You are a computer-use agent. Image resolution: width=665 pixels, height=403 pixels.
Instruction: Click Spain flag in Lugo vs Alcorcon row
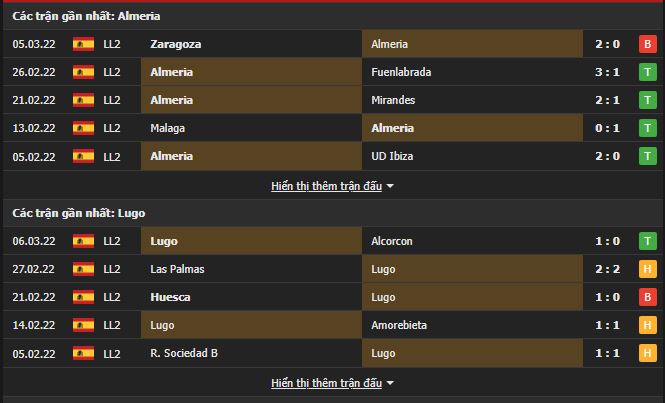[x=84, y=241]
